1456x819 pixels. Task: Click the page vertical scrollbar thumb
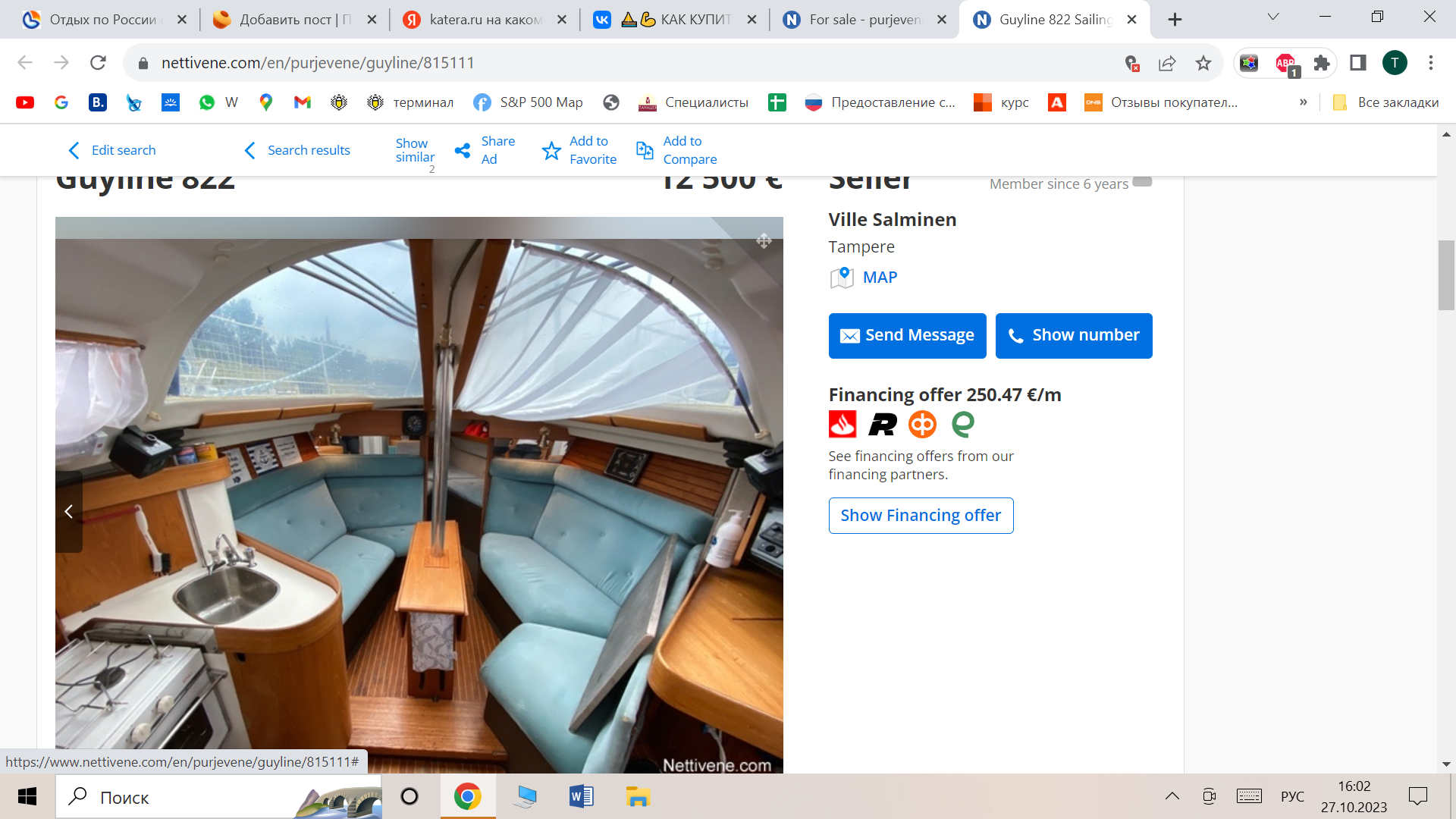(1446, 275)
